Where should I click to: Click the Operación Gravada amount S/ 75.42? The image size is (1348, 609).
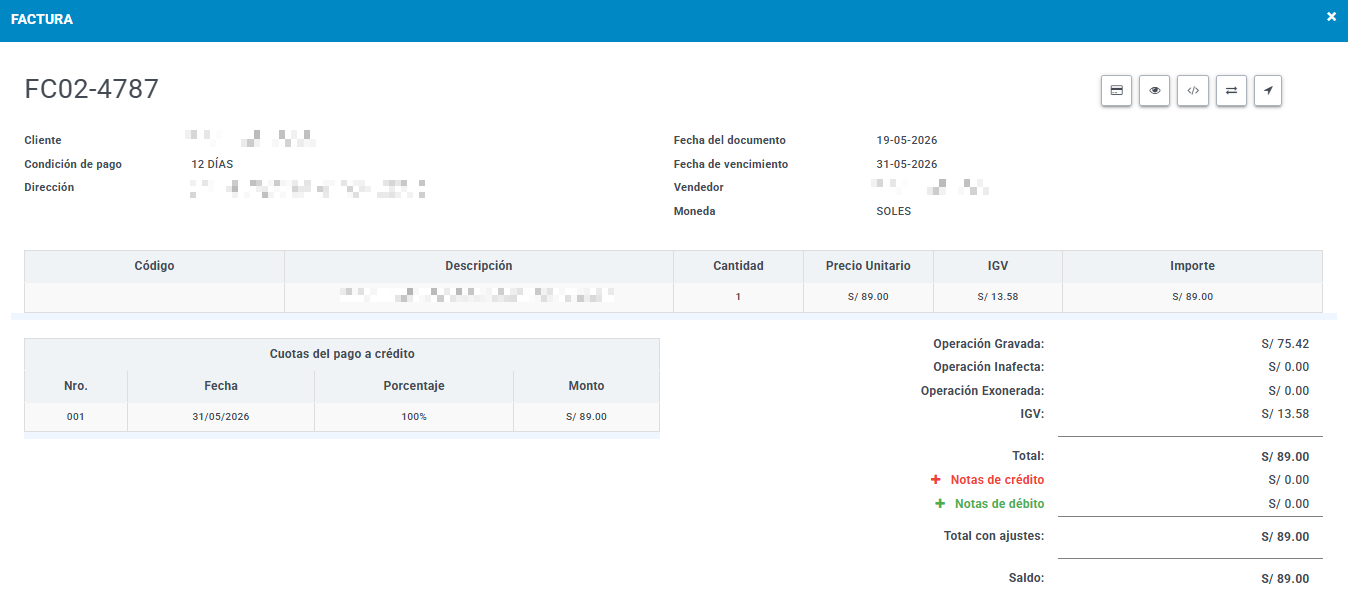coord(1285,344)
